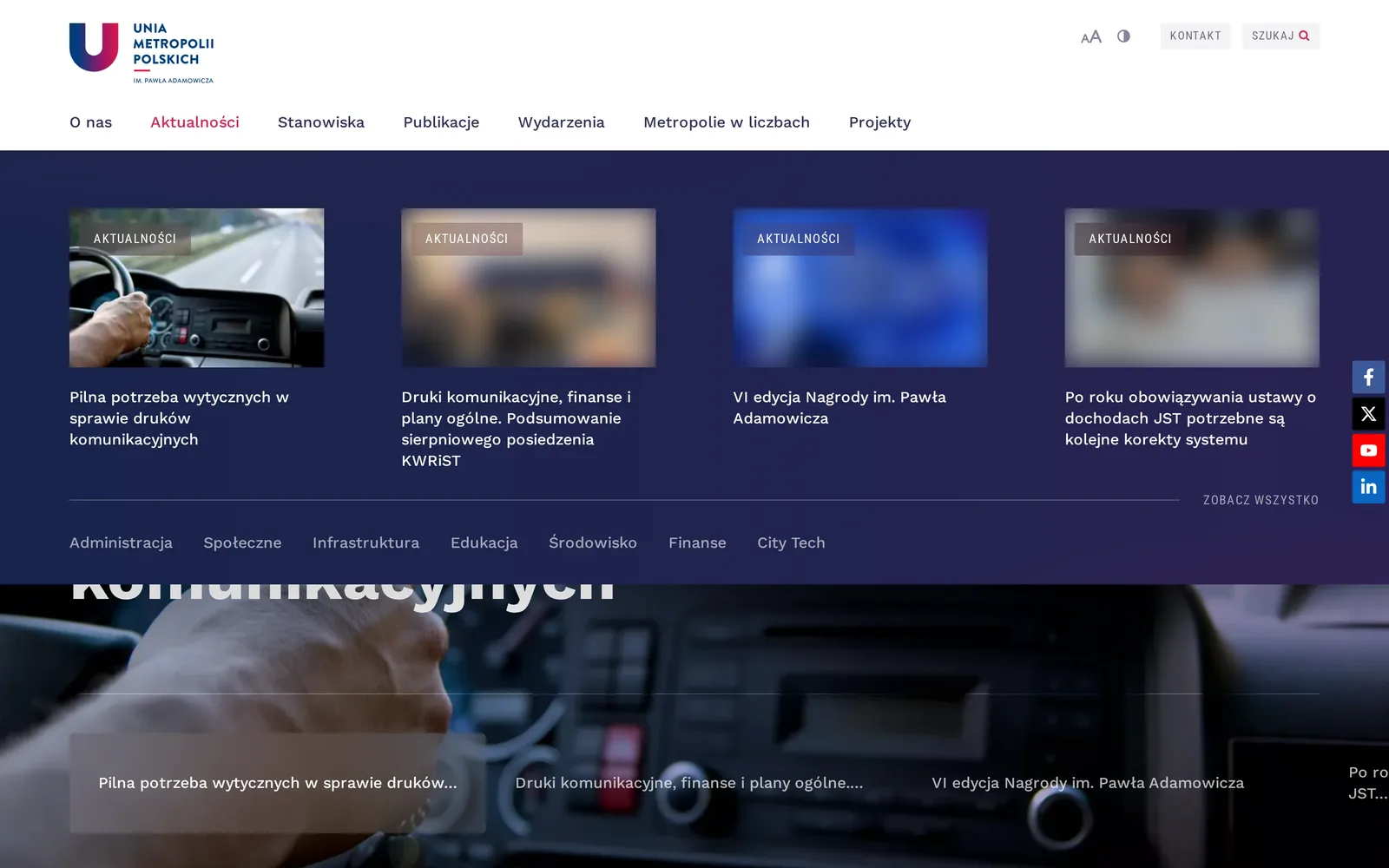Image resolution: width=1389 pixels, height=868 pixels.
Task: Click the blue thumbnail for Nagrody article
Action: click(x=860, y=287)
